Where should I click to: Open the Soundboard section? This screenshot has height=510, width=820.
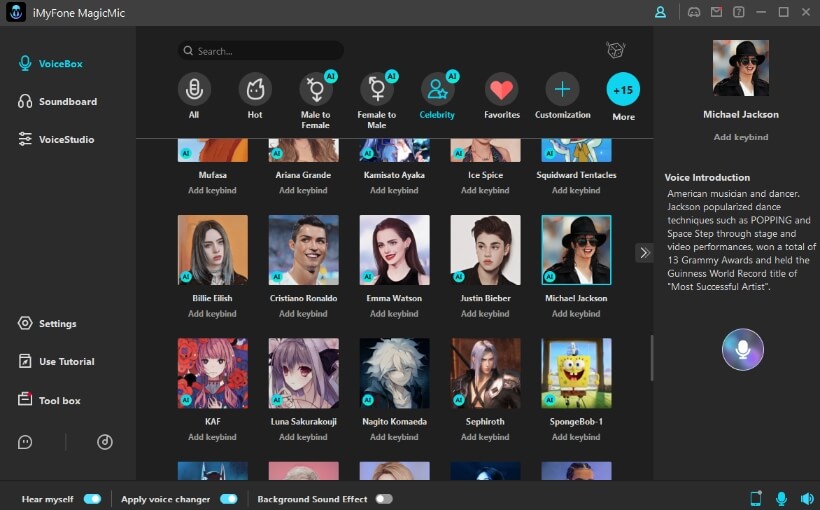(x=58, y=101)
